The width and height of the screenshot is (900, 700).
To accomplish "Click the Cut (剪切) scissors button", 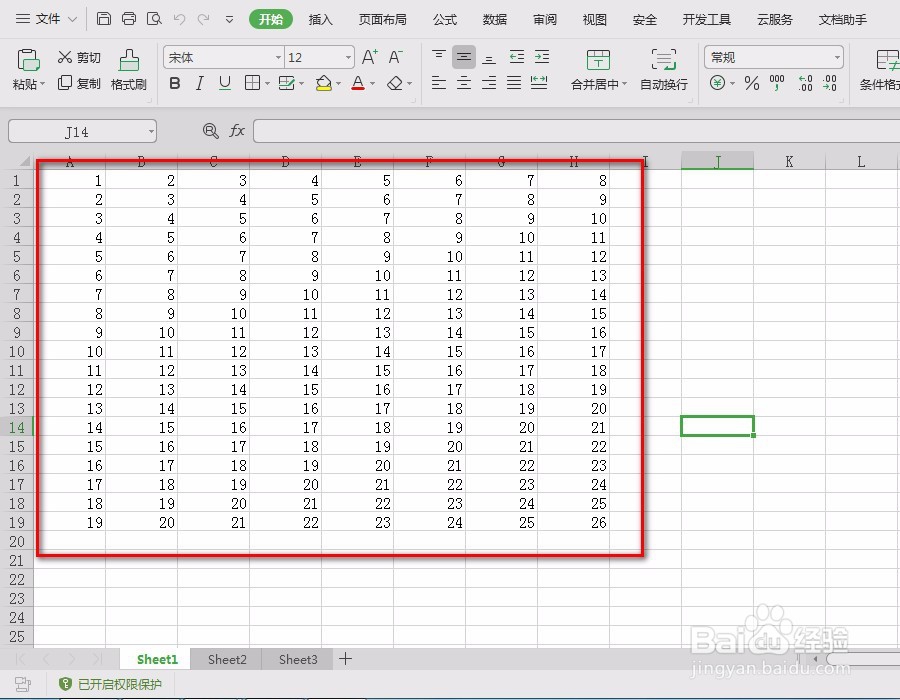I will [x=79, y=57].
